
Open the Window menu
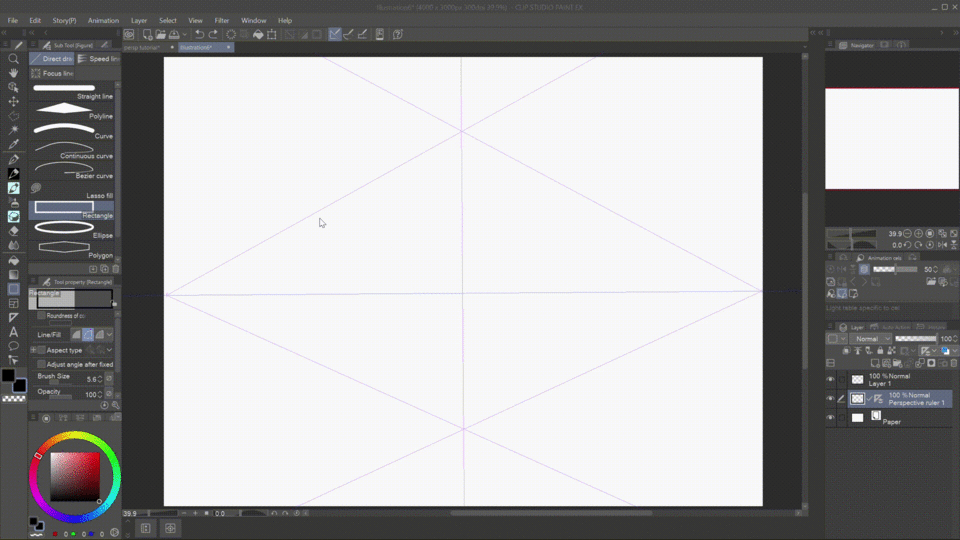(x=253, y=20)
